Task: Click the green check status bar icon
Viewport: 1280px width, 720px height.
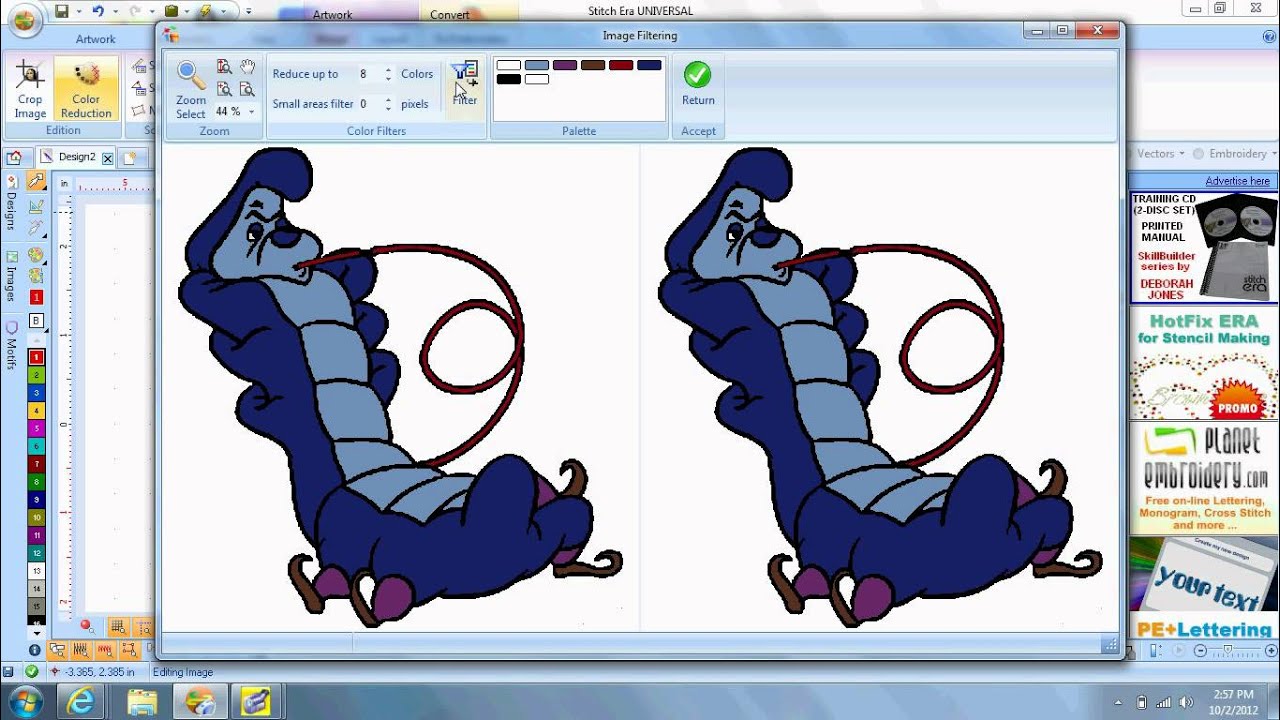Action: pyautogui.click(x=32, y=672)
